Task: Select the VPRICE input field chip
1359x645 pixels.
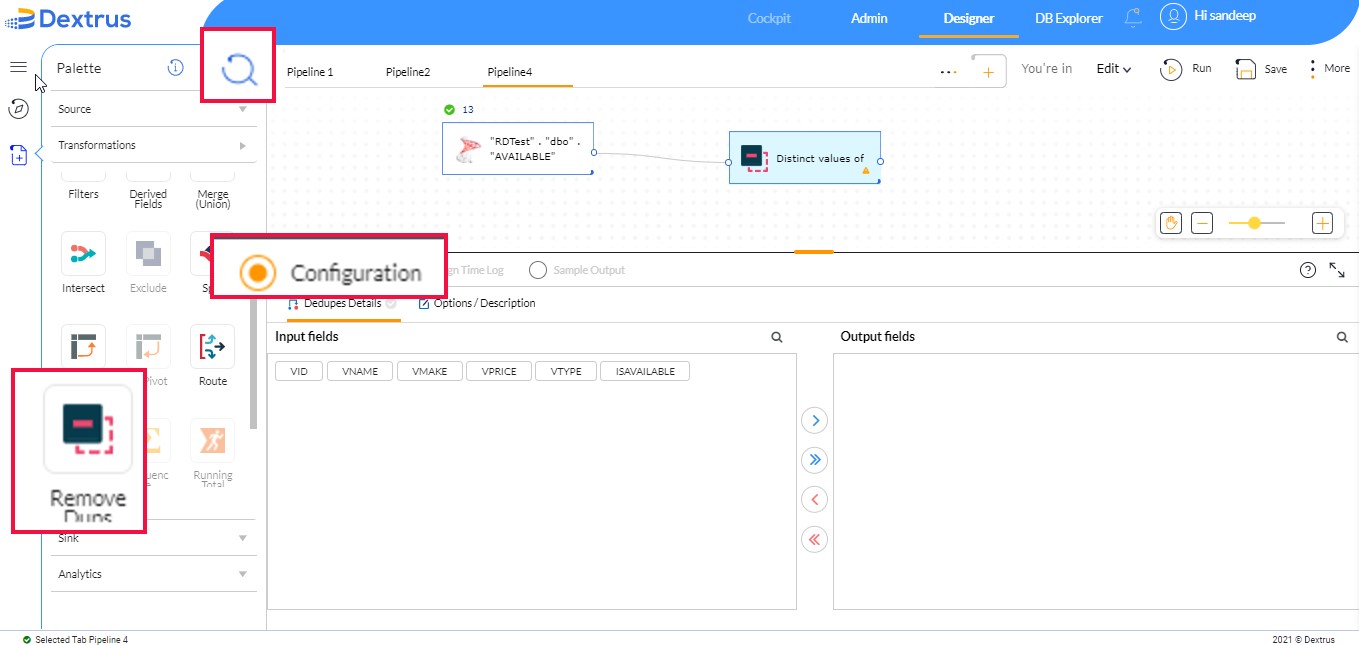Action: click(x=499, y=371)
